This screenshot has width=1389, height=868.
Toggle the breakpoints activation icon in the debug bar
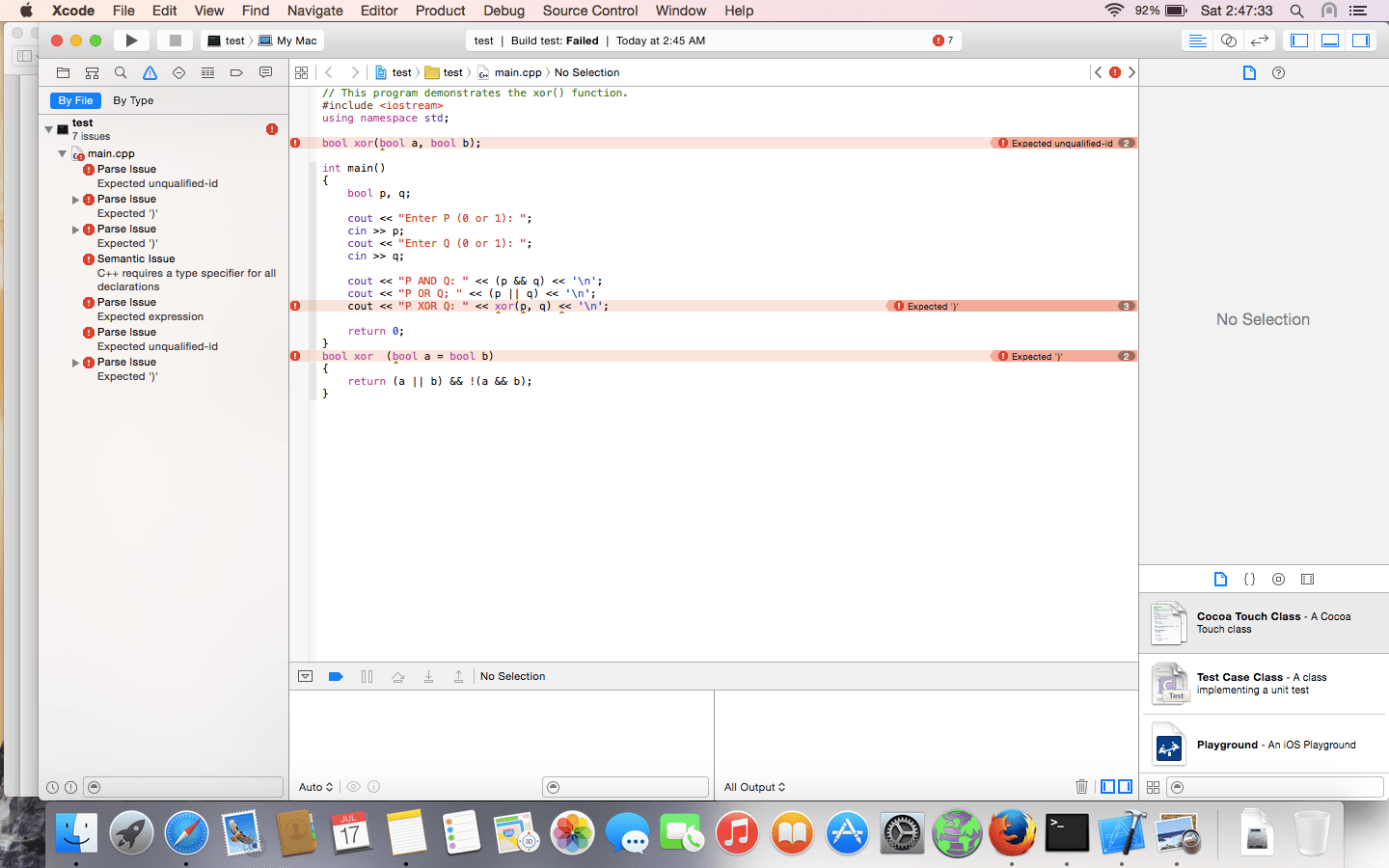pyautogui.click(x=336, y=676)
